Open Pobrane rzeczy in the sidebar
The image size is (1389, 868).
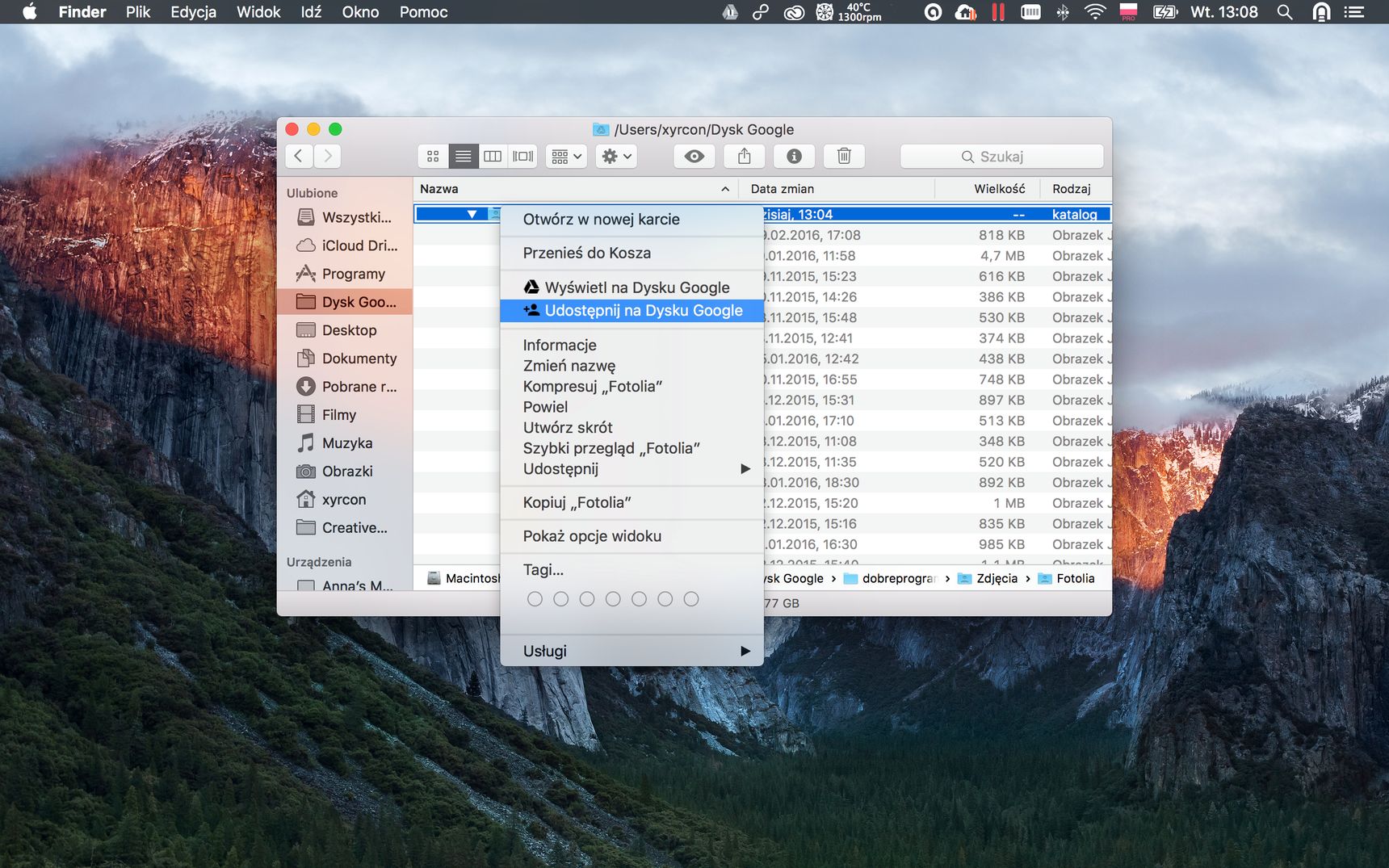[x=345, y=387]
